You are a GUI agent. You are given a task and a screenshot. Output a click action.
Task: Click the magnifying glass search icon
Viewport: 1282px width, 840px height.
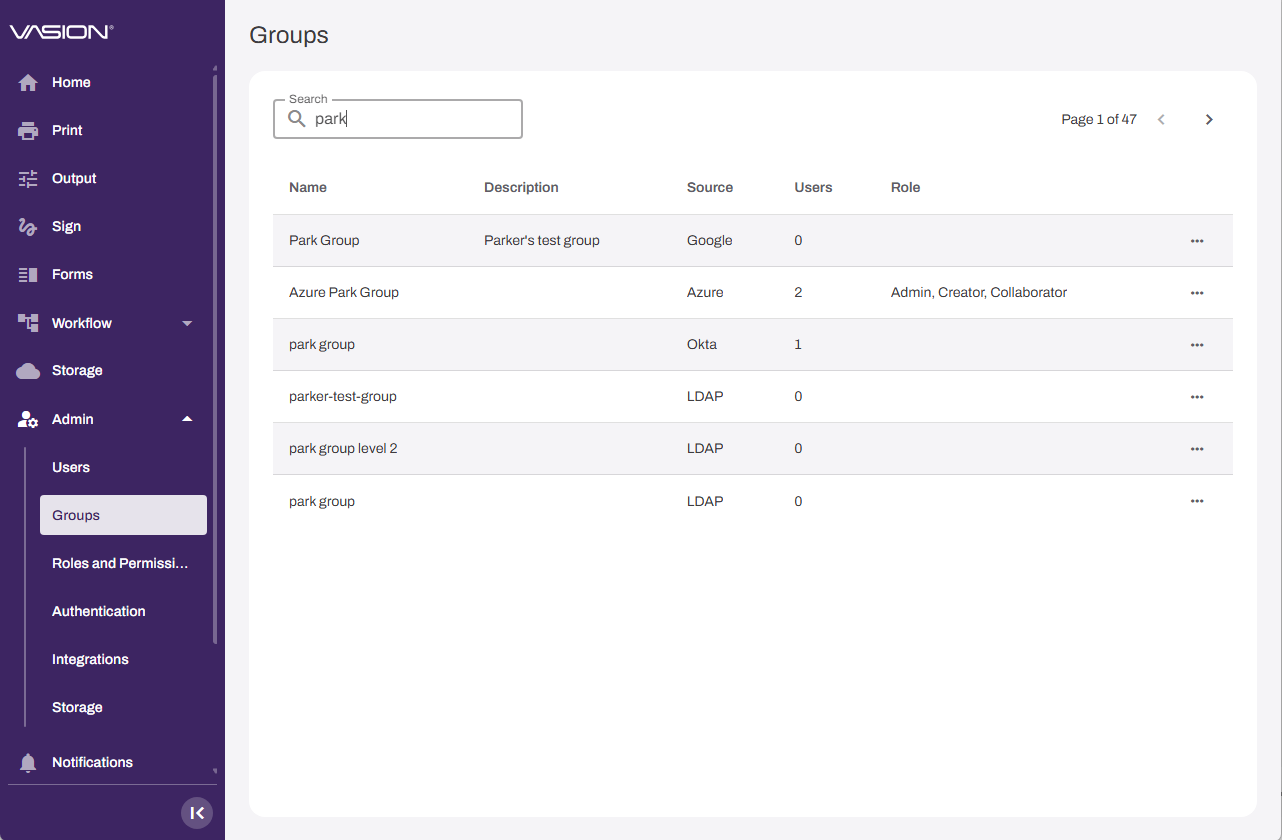click(x=297, y=119)
